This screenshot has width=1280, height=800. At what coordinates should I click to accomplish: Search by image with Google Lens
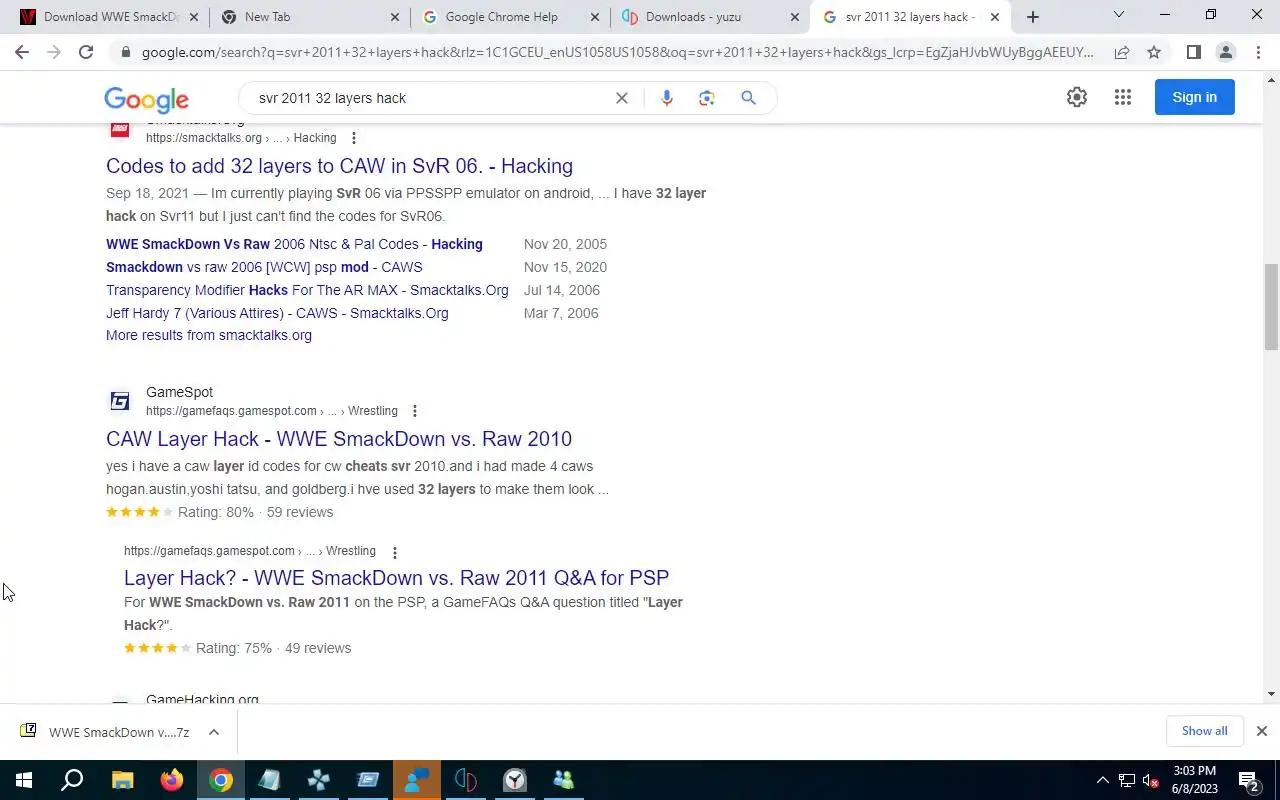707,98
